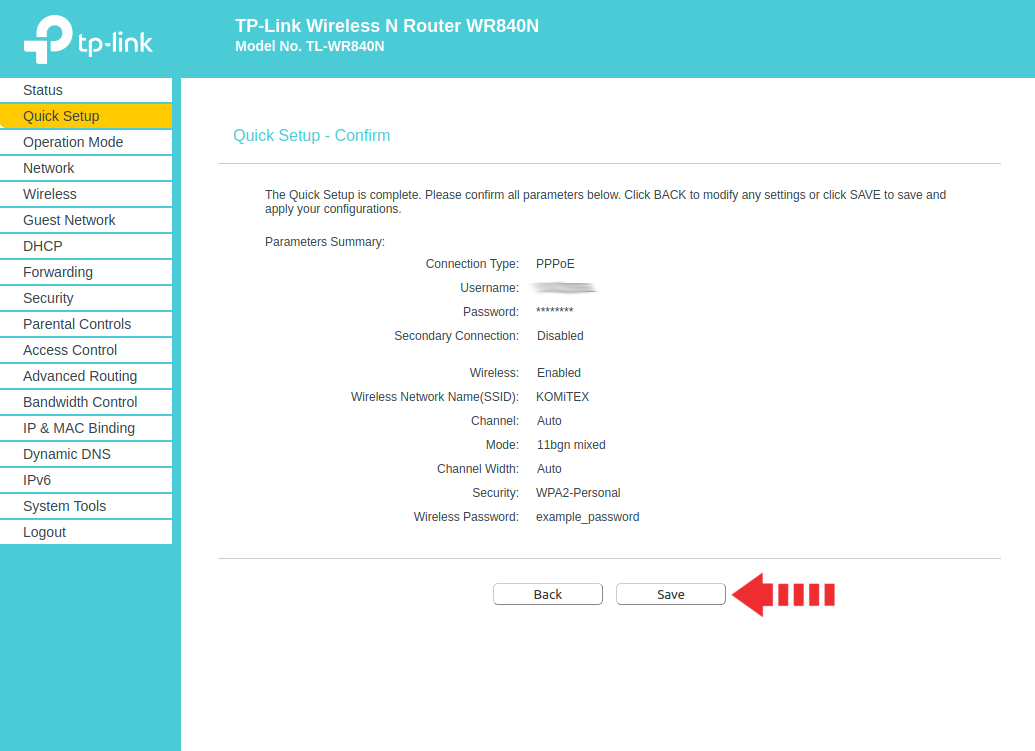Viewport: 1035px width, 751px height.
Task: Click the KOMiTEX SSID value
Action: point(562,397)
